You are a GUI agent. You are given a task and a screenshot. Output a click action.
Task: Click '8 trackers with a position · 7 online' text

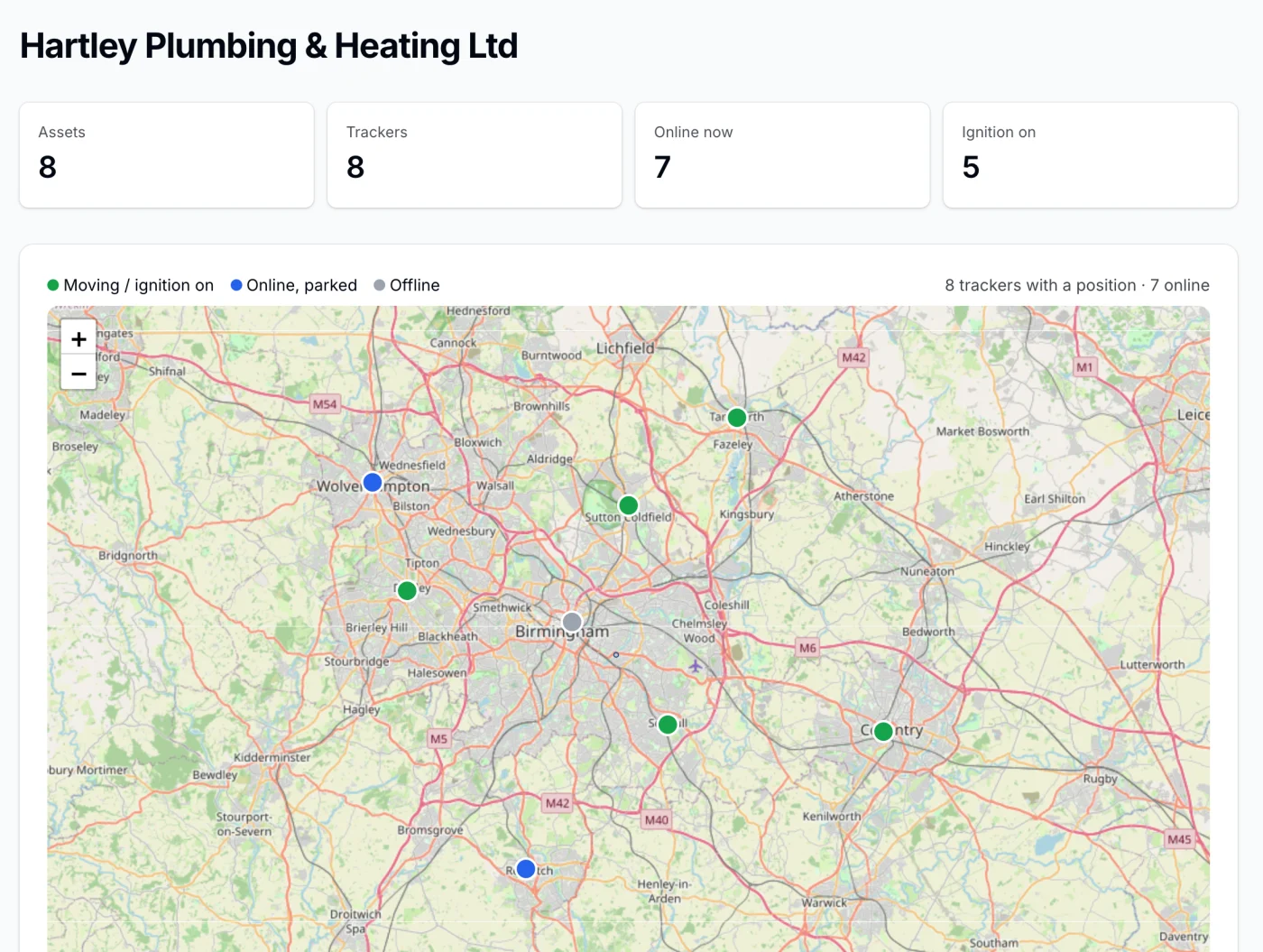(1077, 285)
